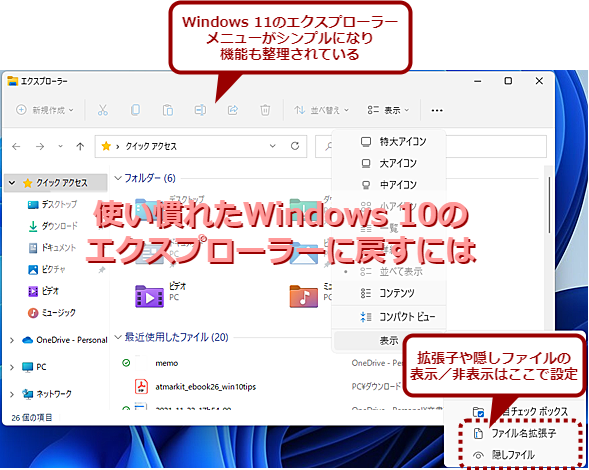Select PC in the navigation pane
589x470 pixels.
[x=34, y=367]
